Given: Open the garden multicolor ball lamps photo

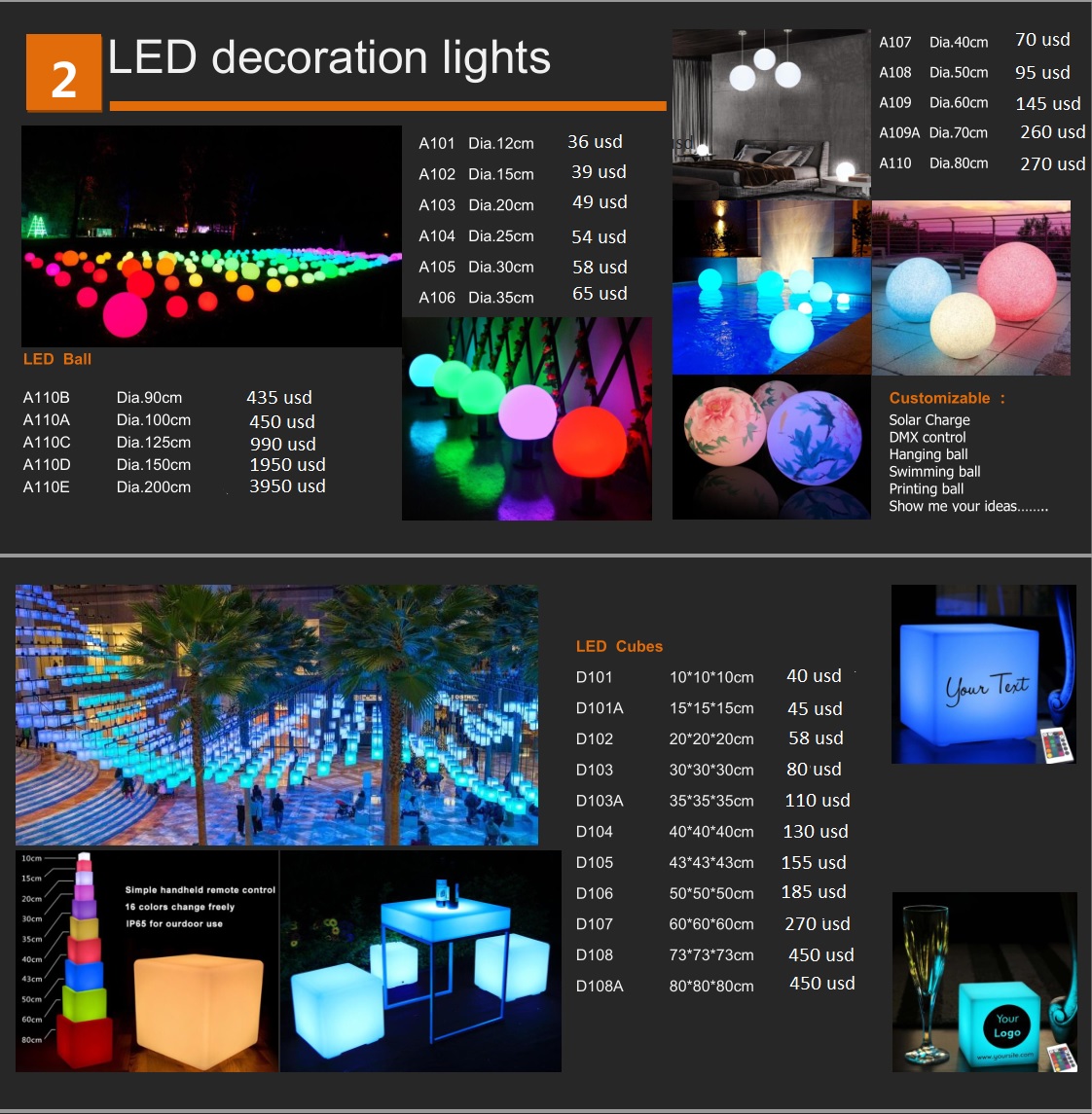Looking at the screenshot, I should [x=528, y=418].
